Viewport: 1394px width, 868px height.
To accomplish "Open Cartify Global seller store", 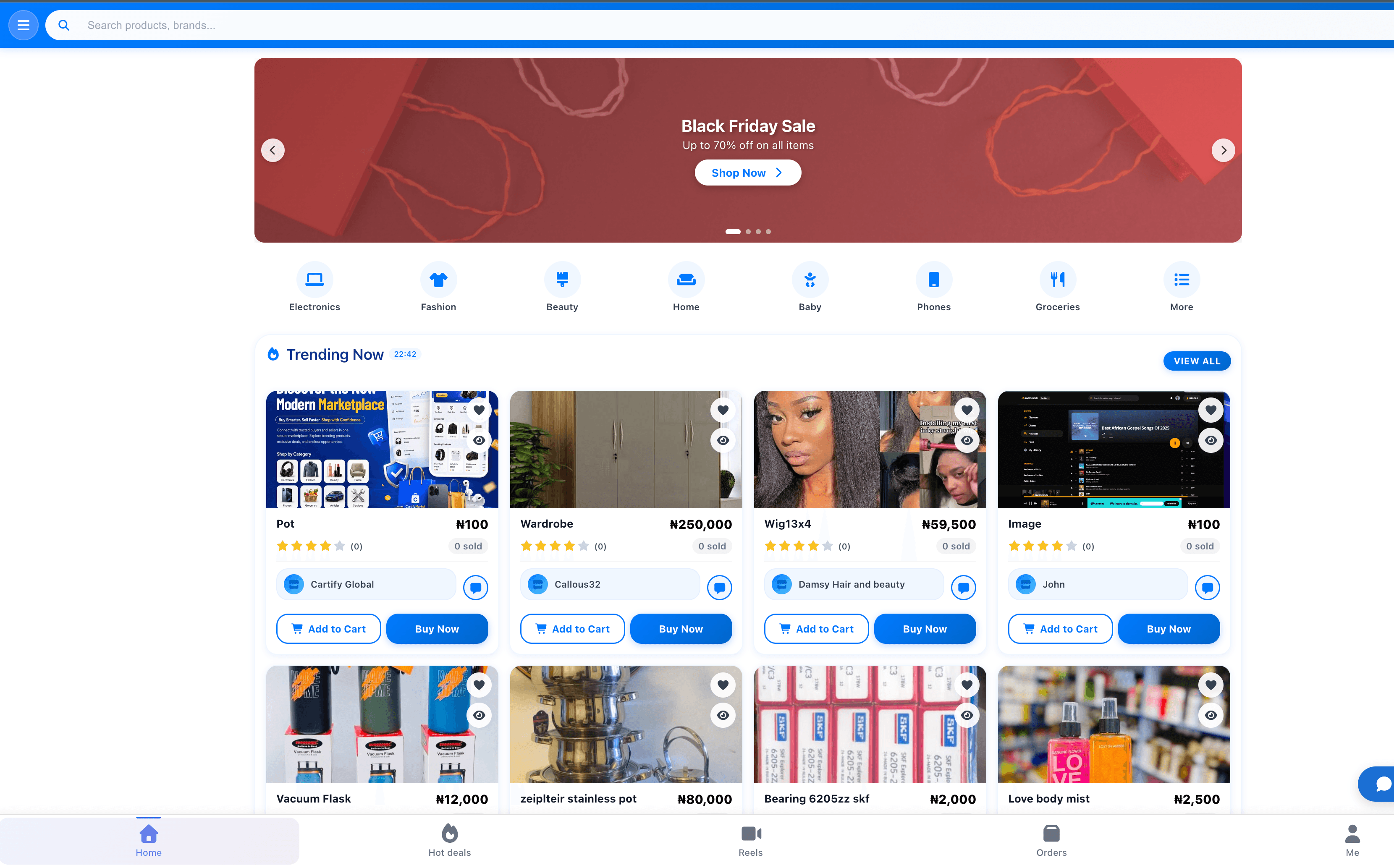I will tap(366, 584).
